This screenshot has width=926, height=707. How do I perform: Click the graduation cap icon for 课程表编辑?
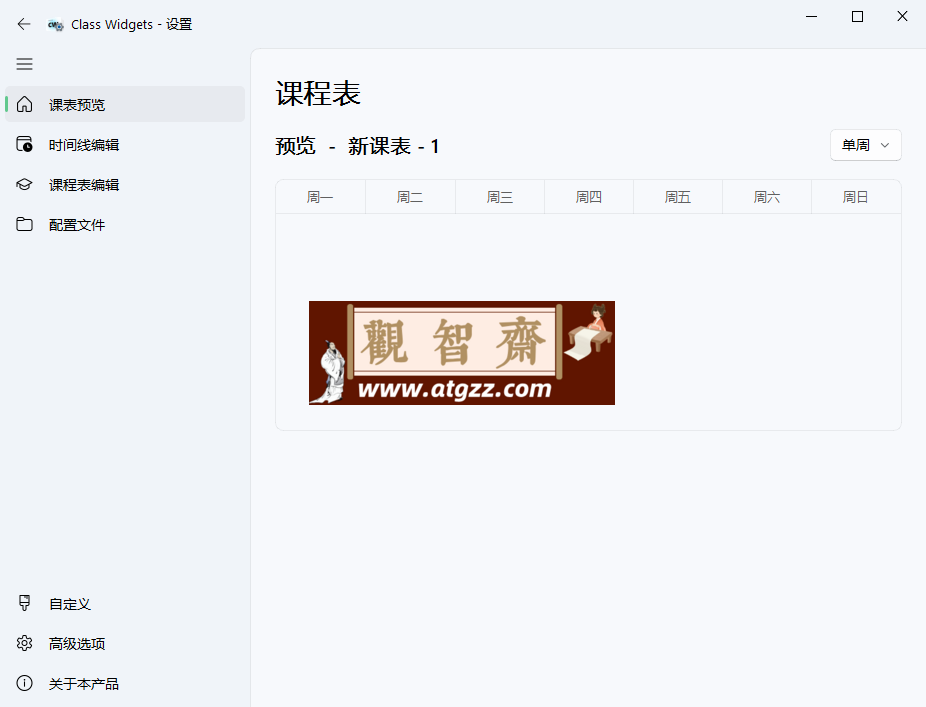click(x=24, y=184)
